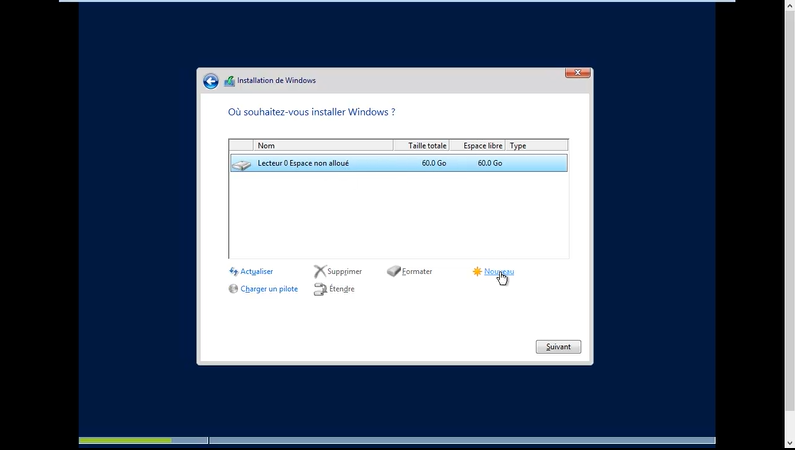Click the Type column header
795x450 pixels.
tap(537, 146)
